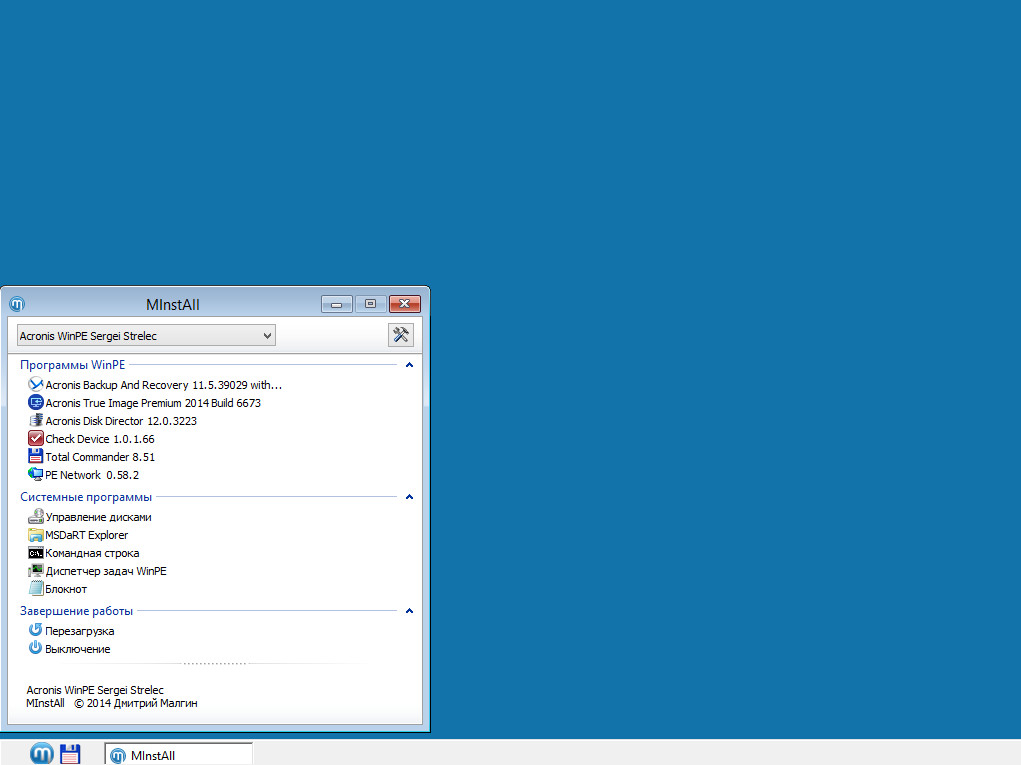This screenshot has width=1021, height=765.
Task: Open Командная строка entry
Action: (92, 553)
